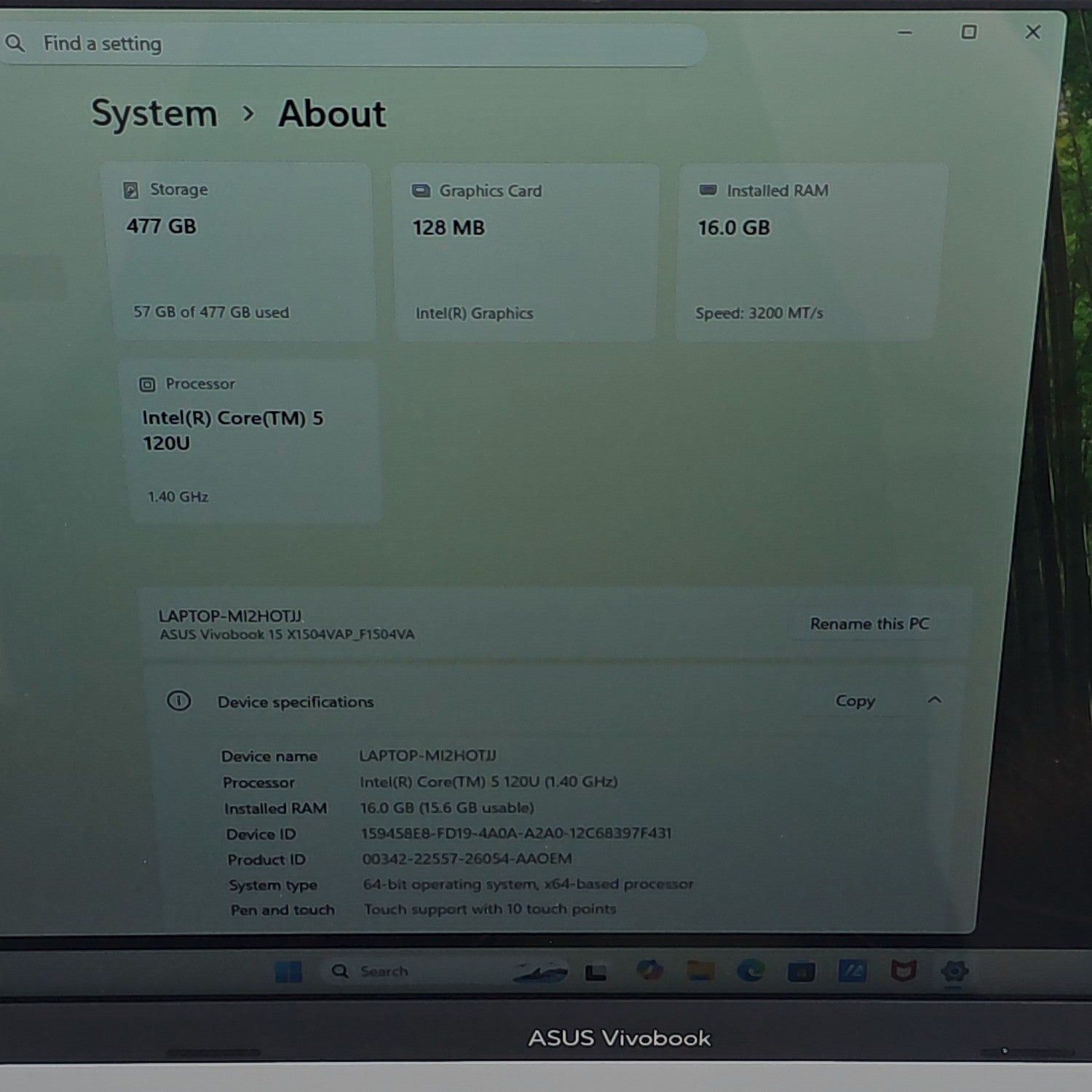Launch Microsoft Edge from the taskbar
Viewport: 1092px width, 1092px height.
click(x=751, y=971)
